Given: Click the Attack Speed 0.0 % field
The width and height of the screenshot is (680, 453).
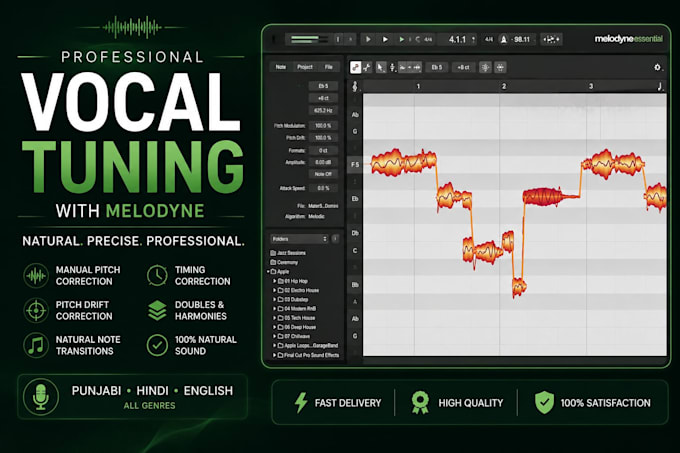Looking at the screenshot, I should click(323, 188).
